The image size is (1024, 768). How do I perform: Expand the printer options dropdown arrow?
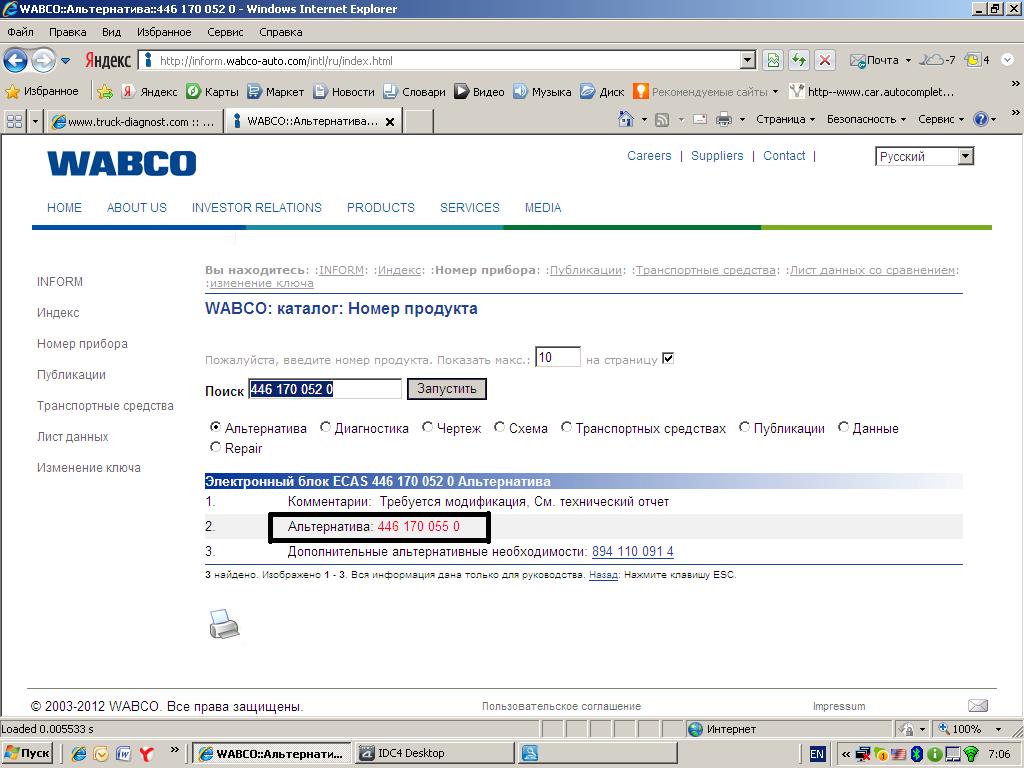click(x=742, y=120)
